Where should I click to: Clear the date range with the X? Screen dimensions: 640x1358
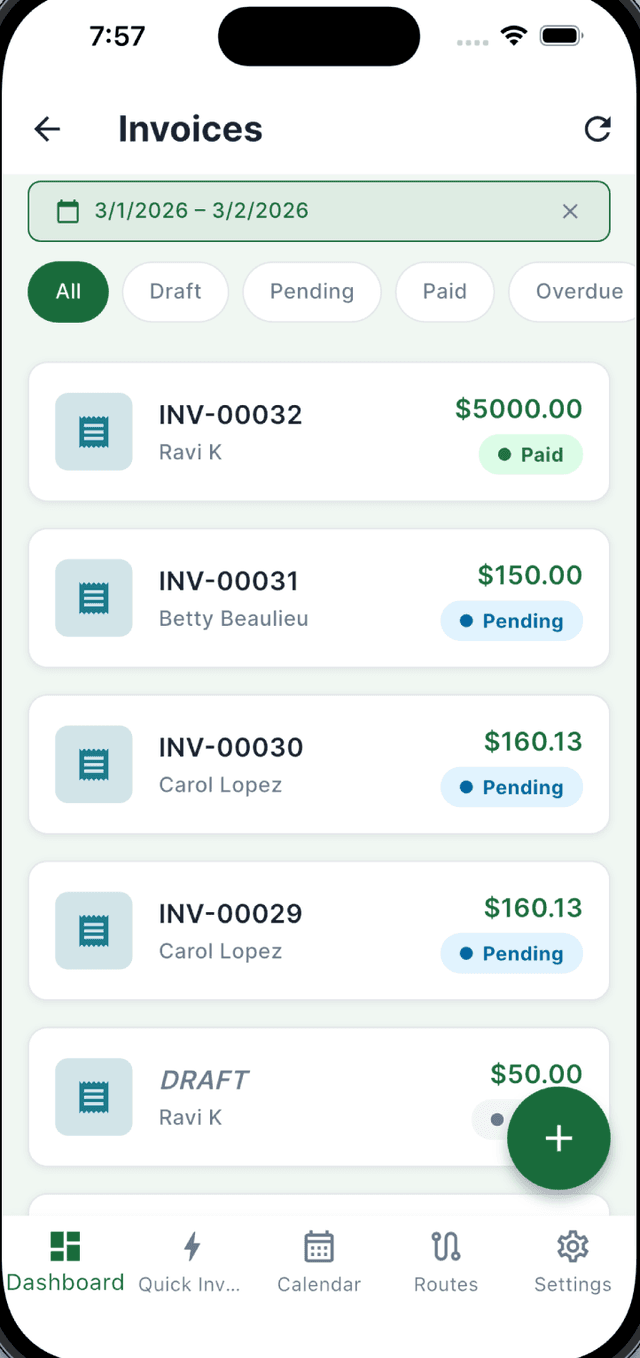pos(570,211)
